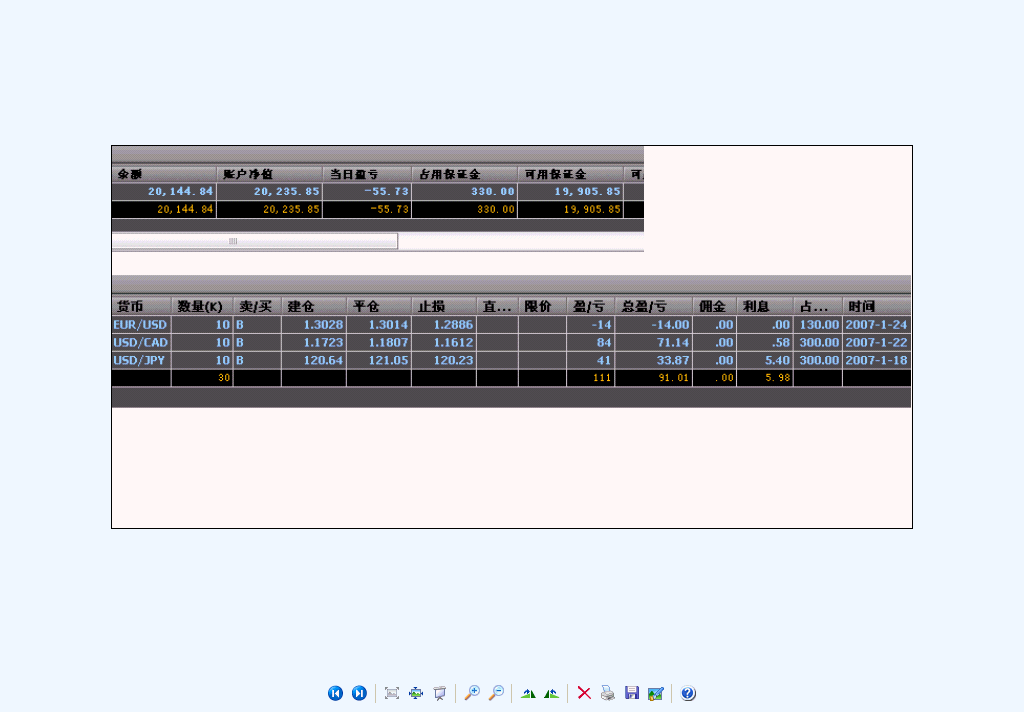Image resolution: width=1024 pixels, height=712 pixels.
Task: Fit image to window with Best Fit
Action: click(x=392, y=693)
